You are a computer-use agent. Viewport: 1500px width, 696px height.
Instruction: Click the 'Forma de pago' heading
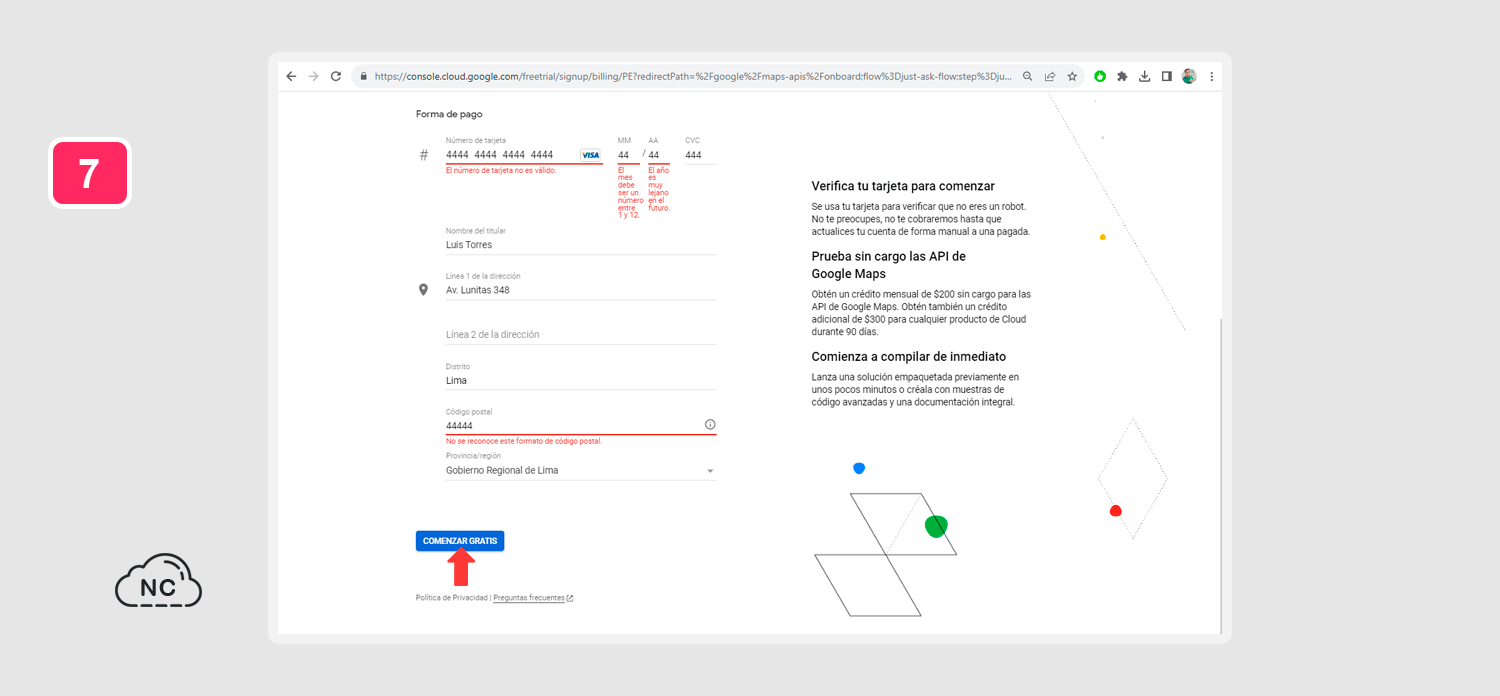449,114
